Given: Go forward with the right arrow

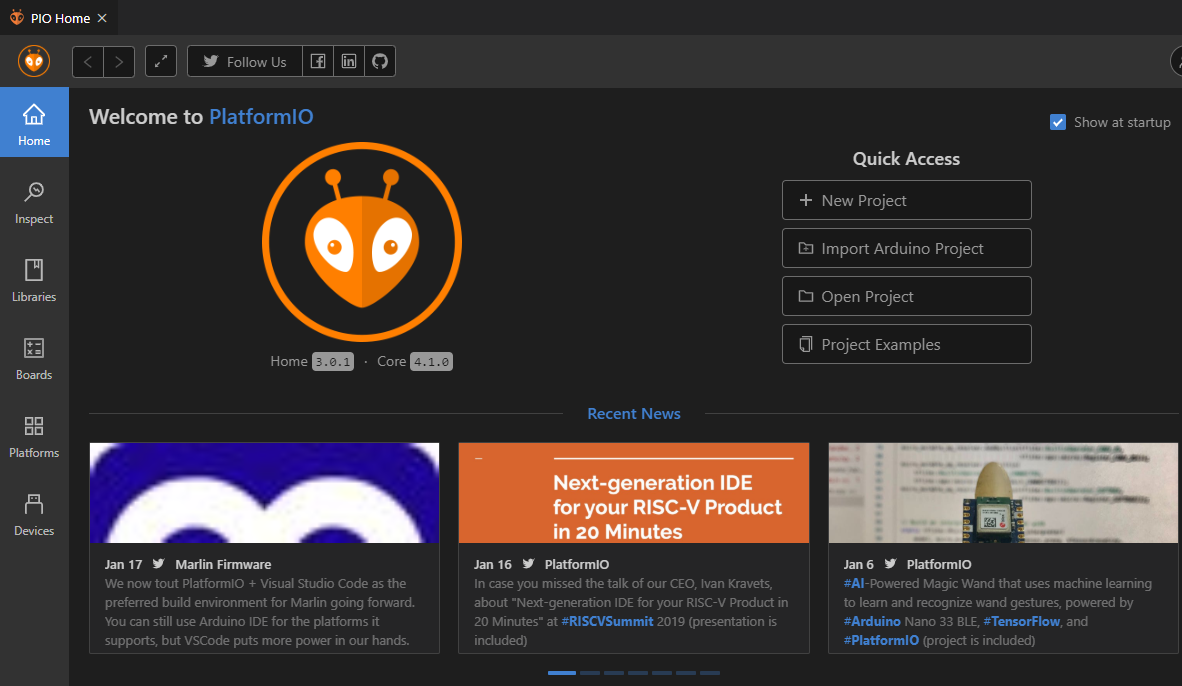Looking at the screenshot, I should pos(119,62).
